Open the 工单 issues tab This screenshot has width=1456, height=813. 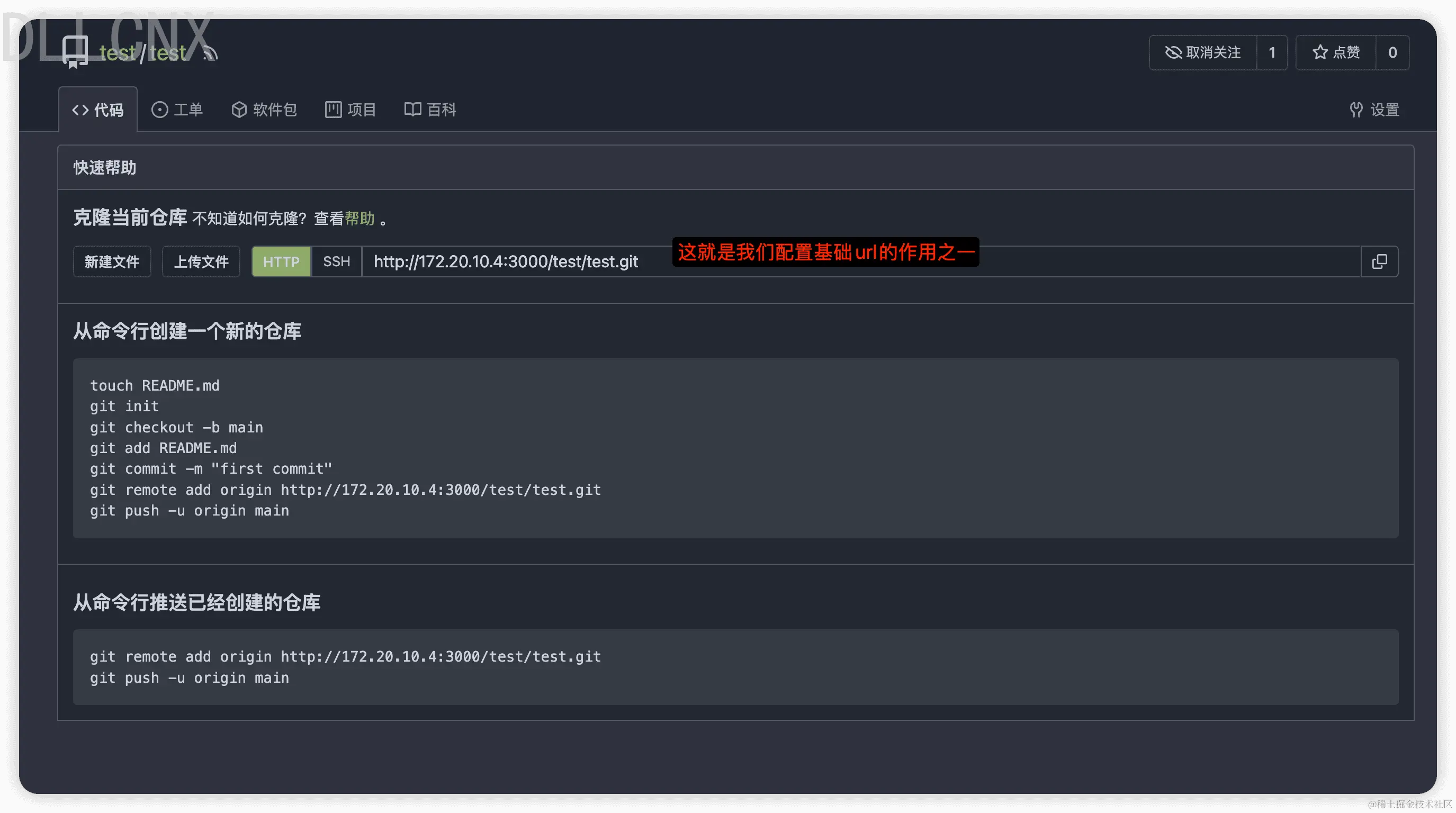177,110
